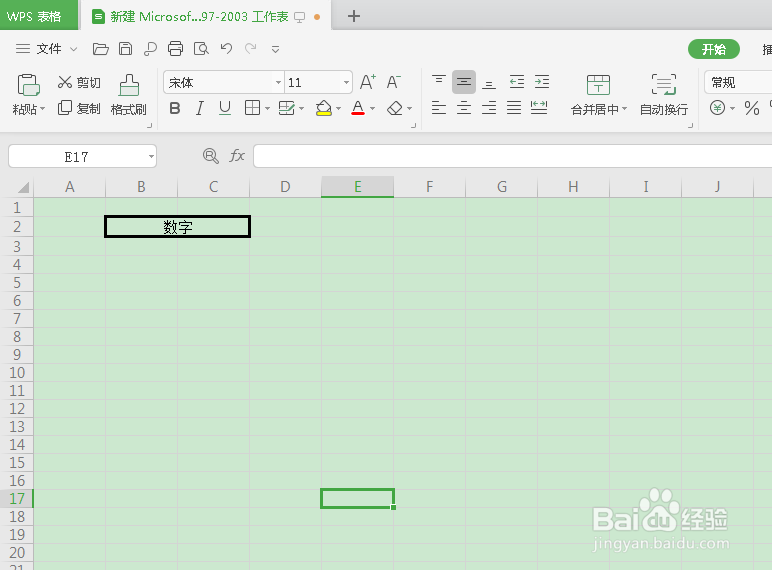Click justify alignment icon
The image size is (772, 570).
[x=514, y=107]
